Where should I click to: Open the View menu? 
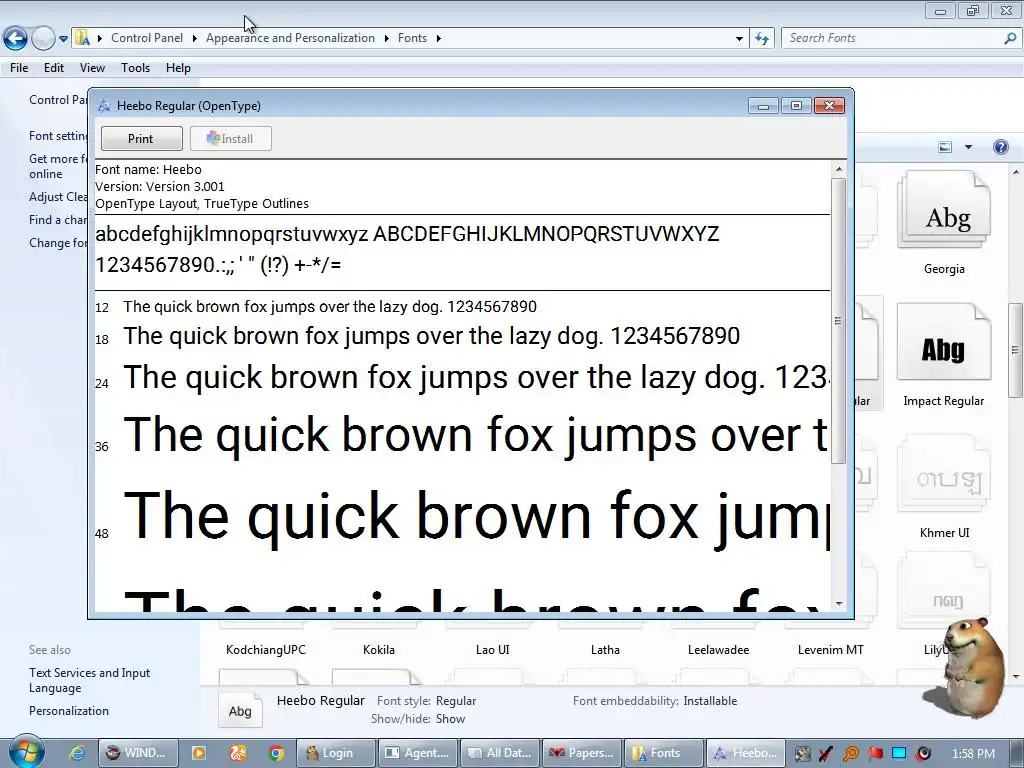point(92,68)
